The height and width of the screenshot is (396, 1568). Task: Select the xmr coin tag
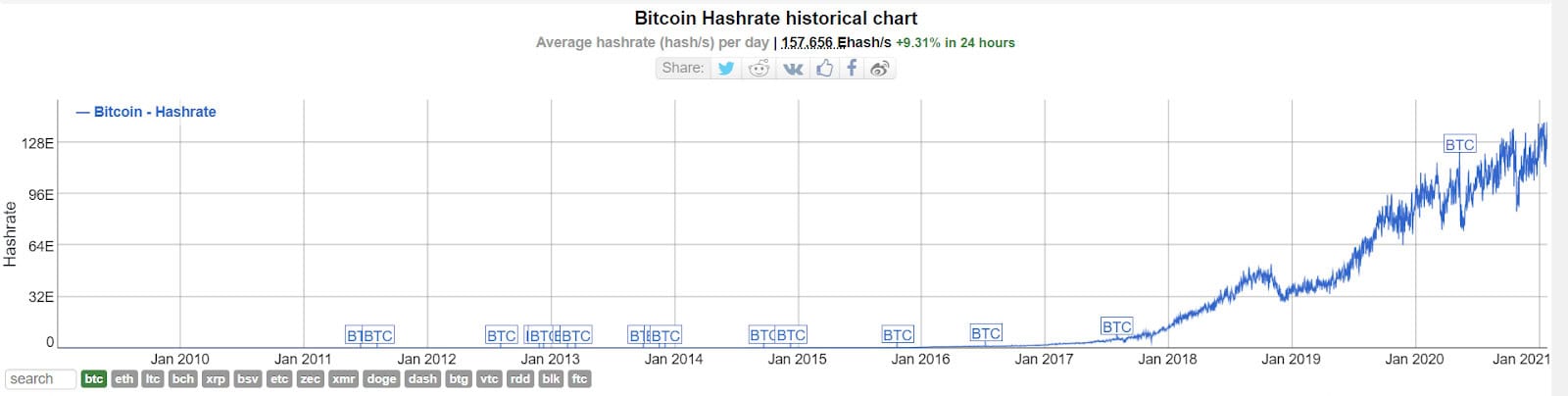coord(343,378)
